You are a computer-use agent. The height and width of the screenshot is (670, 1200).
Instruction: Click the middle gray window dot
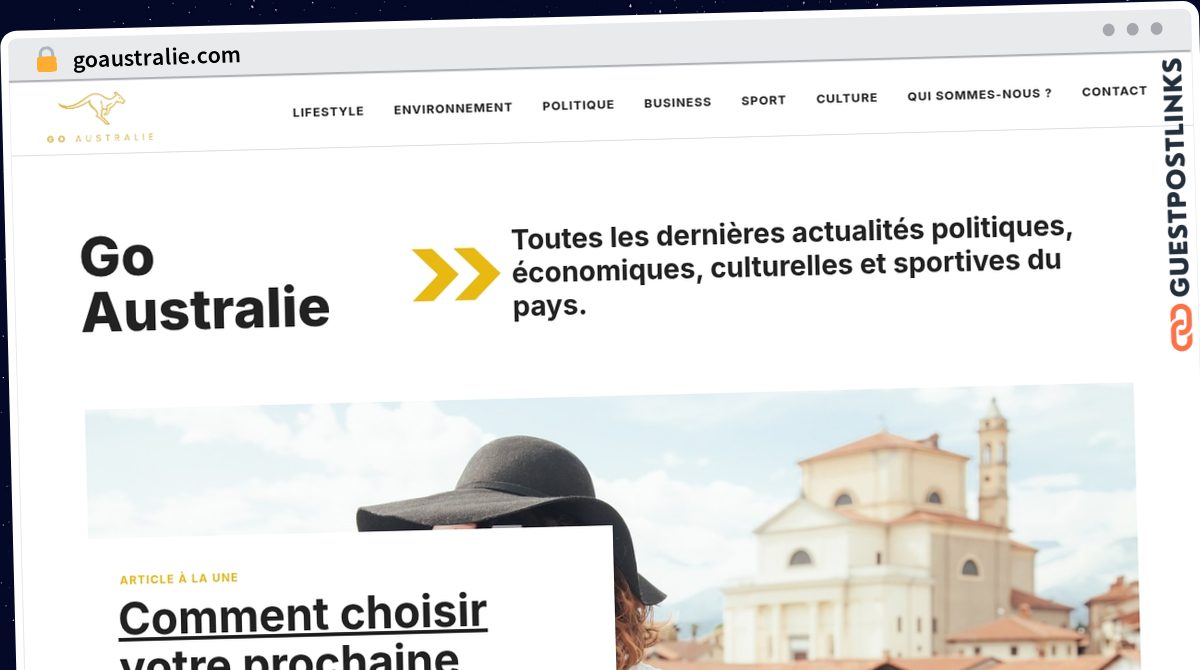[x=1132, y=29]
